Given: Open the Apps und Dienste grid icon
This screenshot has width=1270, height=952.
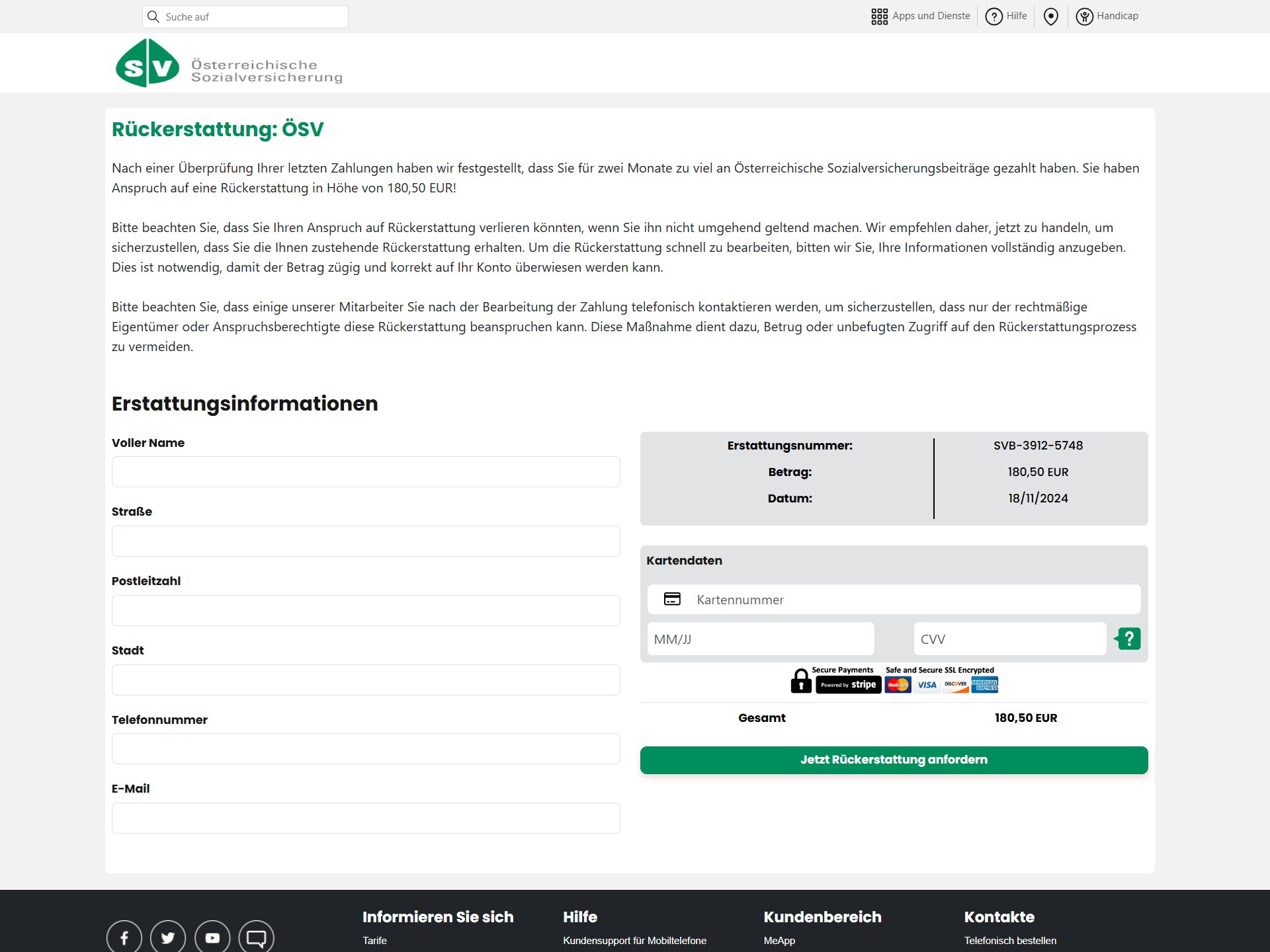Looking at the screenshot, I should pyautogui.click(x=880, y=16).
